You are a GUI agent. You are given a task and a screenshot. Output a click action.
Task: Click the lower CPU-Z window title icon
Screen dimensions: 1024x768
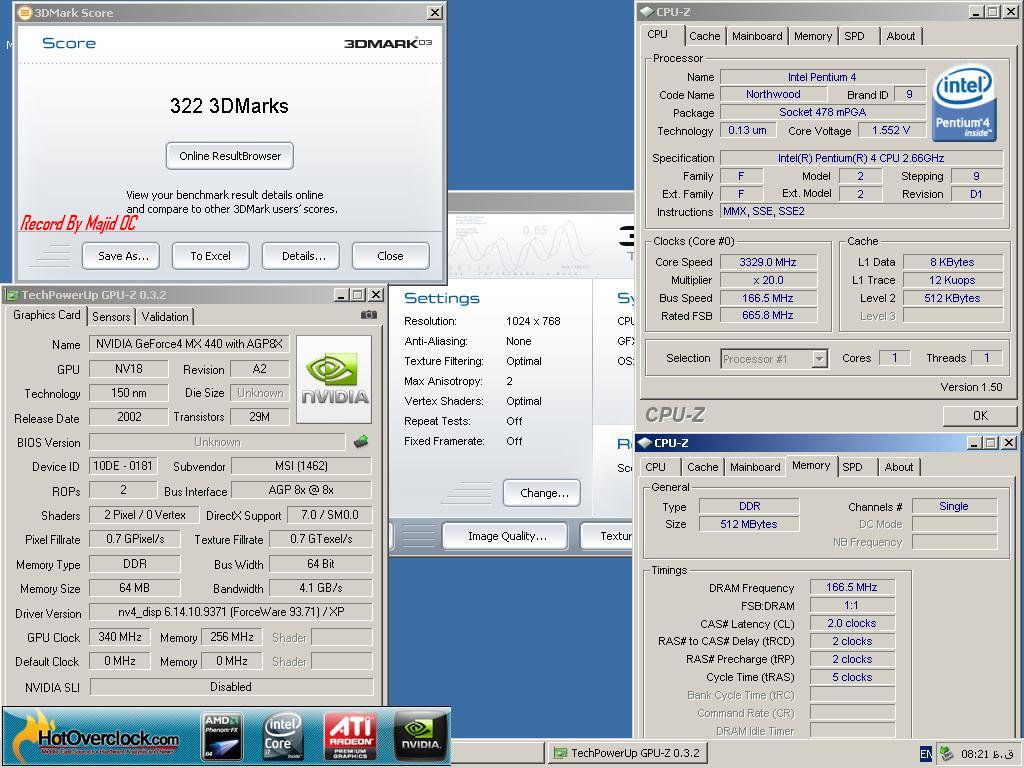tap(645, 443)
